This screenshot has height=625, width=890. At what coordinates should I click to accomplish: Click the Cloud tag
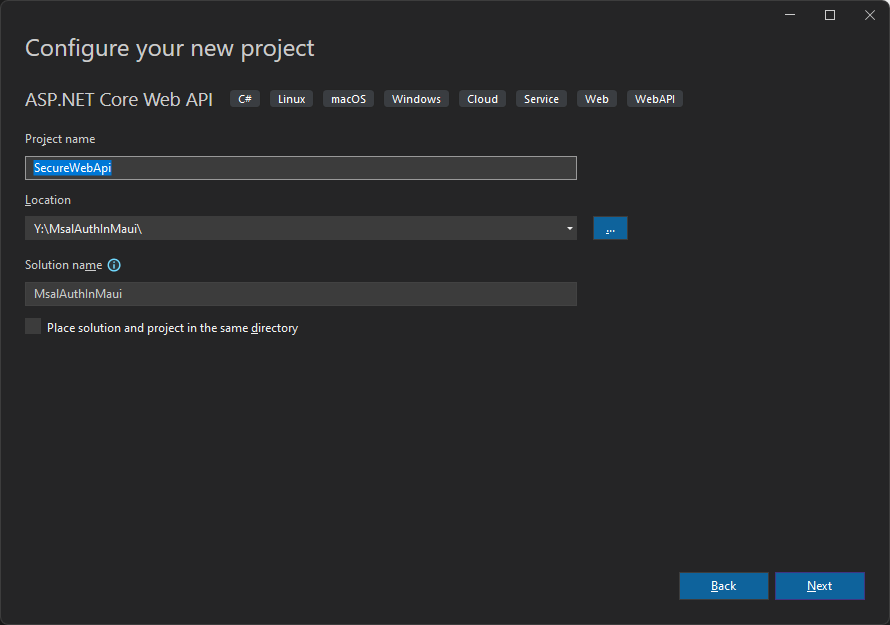coord(482,99)
